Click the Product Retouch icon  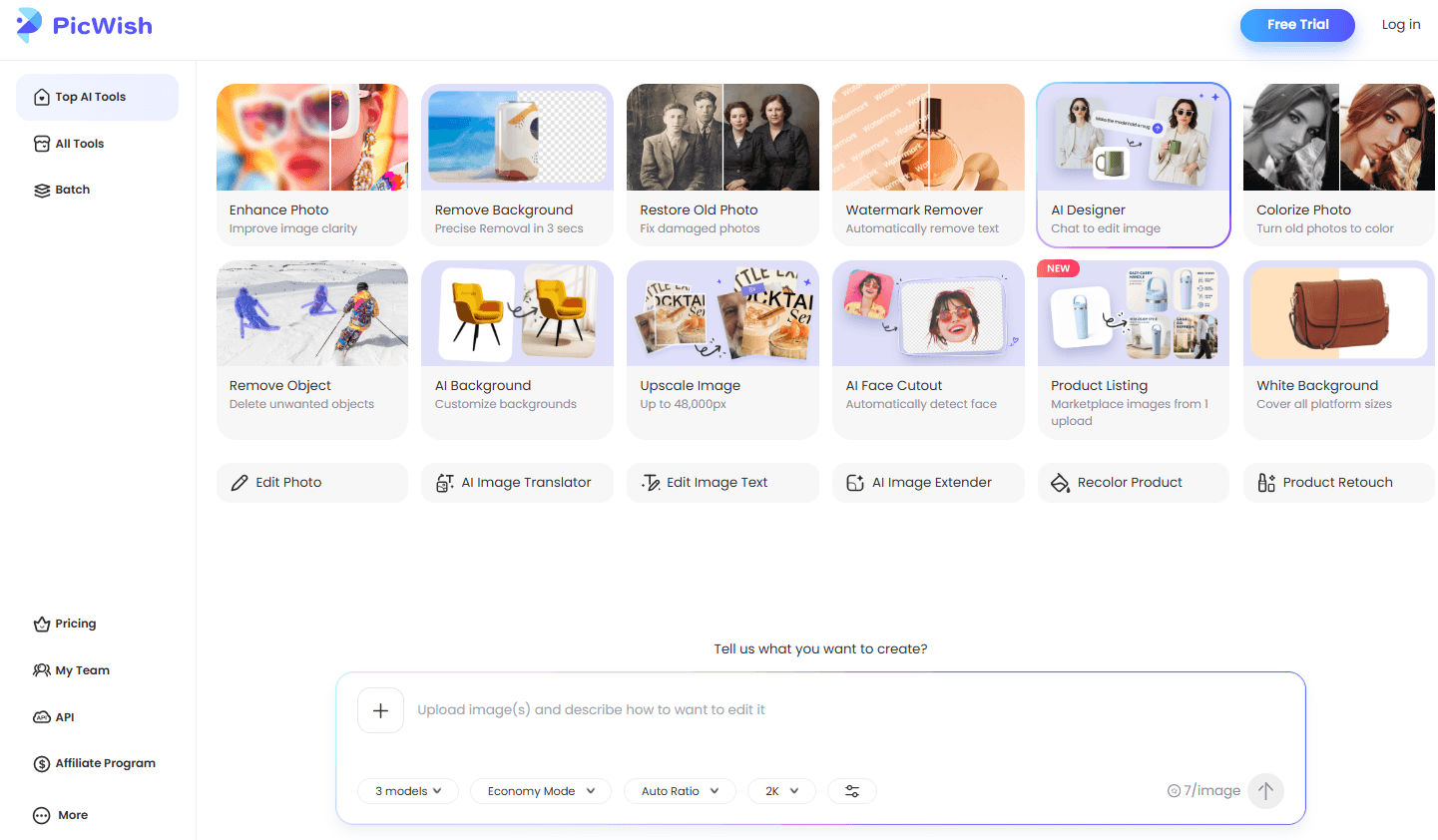point(1266,483)
